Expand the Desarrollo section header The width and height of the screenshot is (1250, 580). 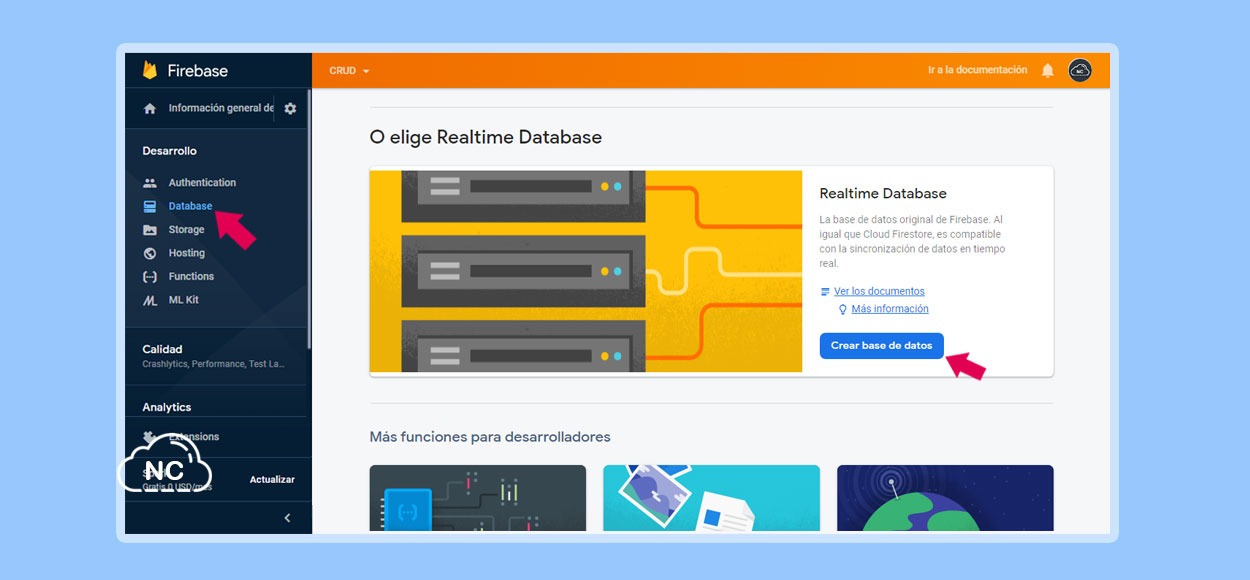(169, 151)
